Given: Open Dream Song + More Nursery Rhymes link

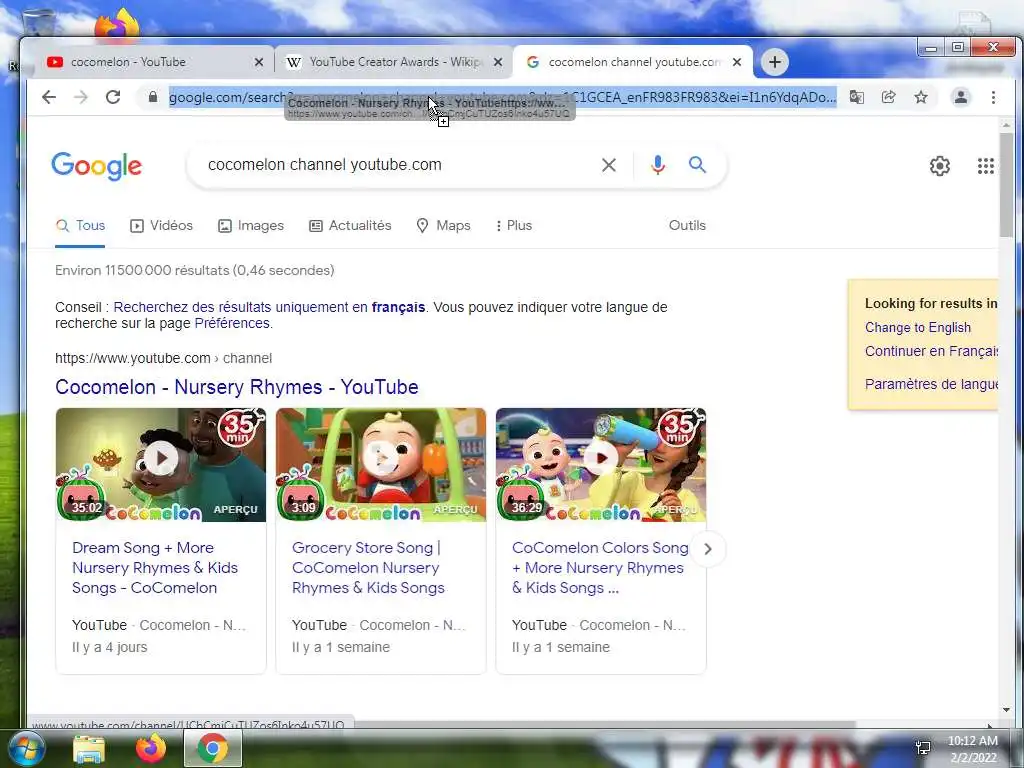Looking at the screenshot, I should pos(155,568).
